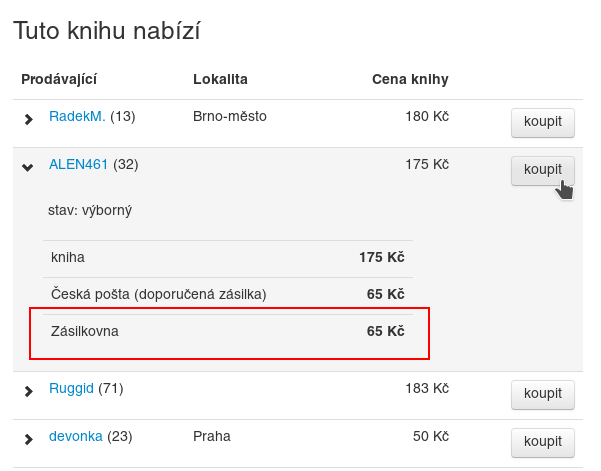
Task: Buy the book from RadekM. for 180 Kč
Action: pyautogui.click(x=543, y=122)
